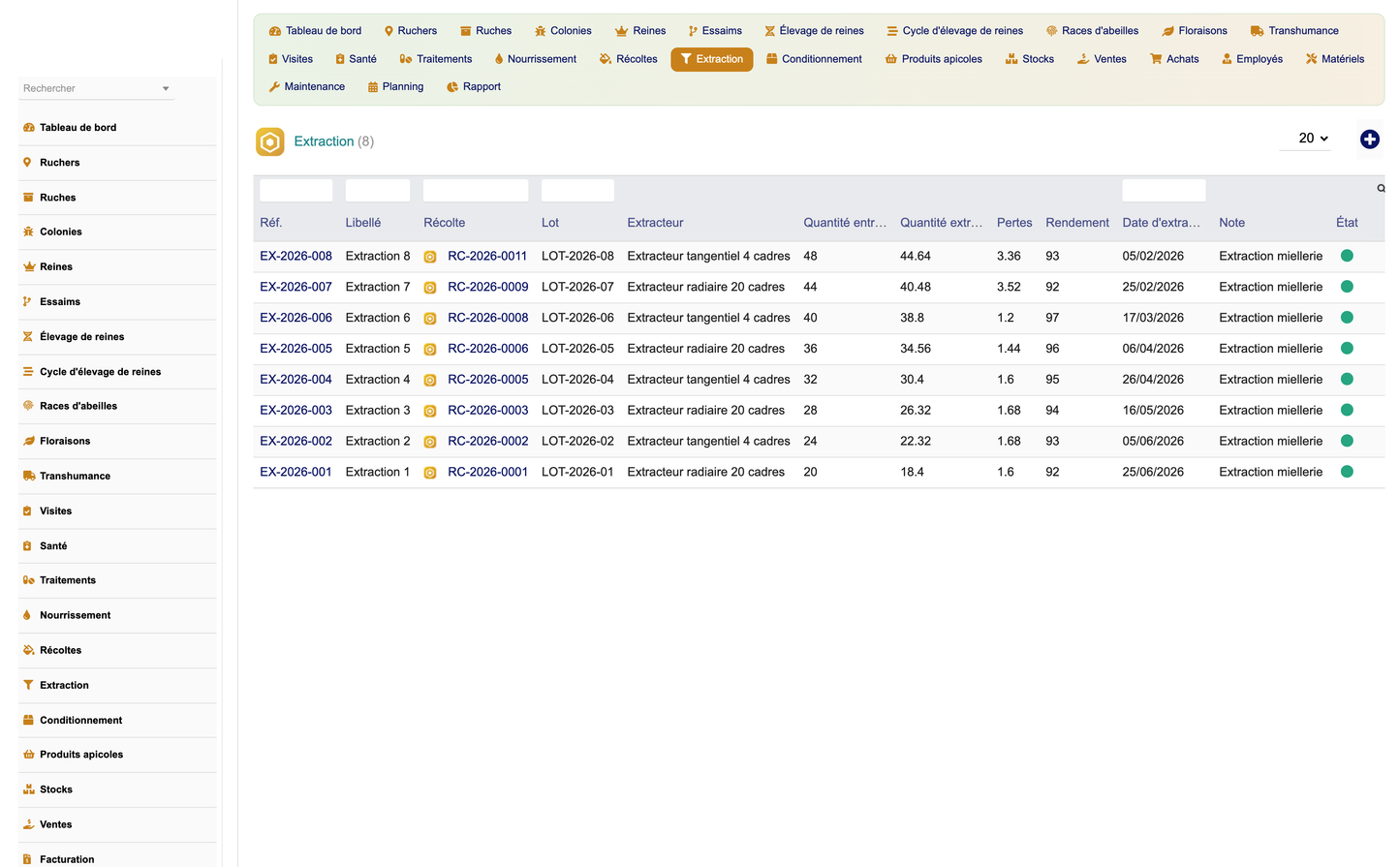The image size is (1400, 867).
Task: Click the Transhumance truck icon in sidebar
Action: (29, 476)
